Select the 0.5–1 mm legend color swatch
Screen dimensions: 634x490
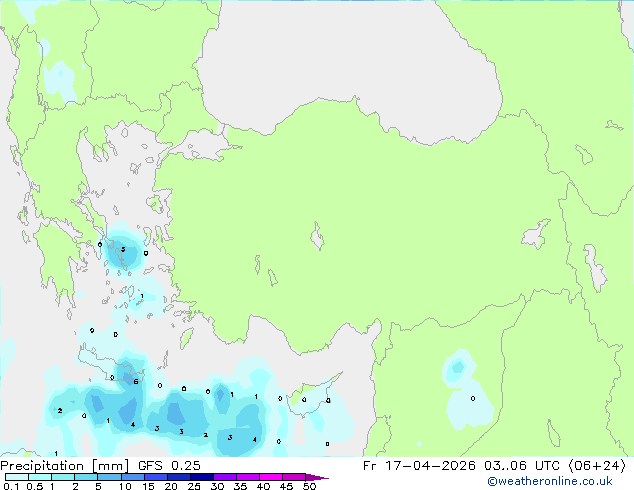click(40, 477)
